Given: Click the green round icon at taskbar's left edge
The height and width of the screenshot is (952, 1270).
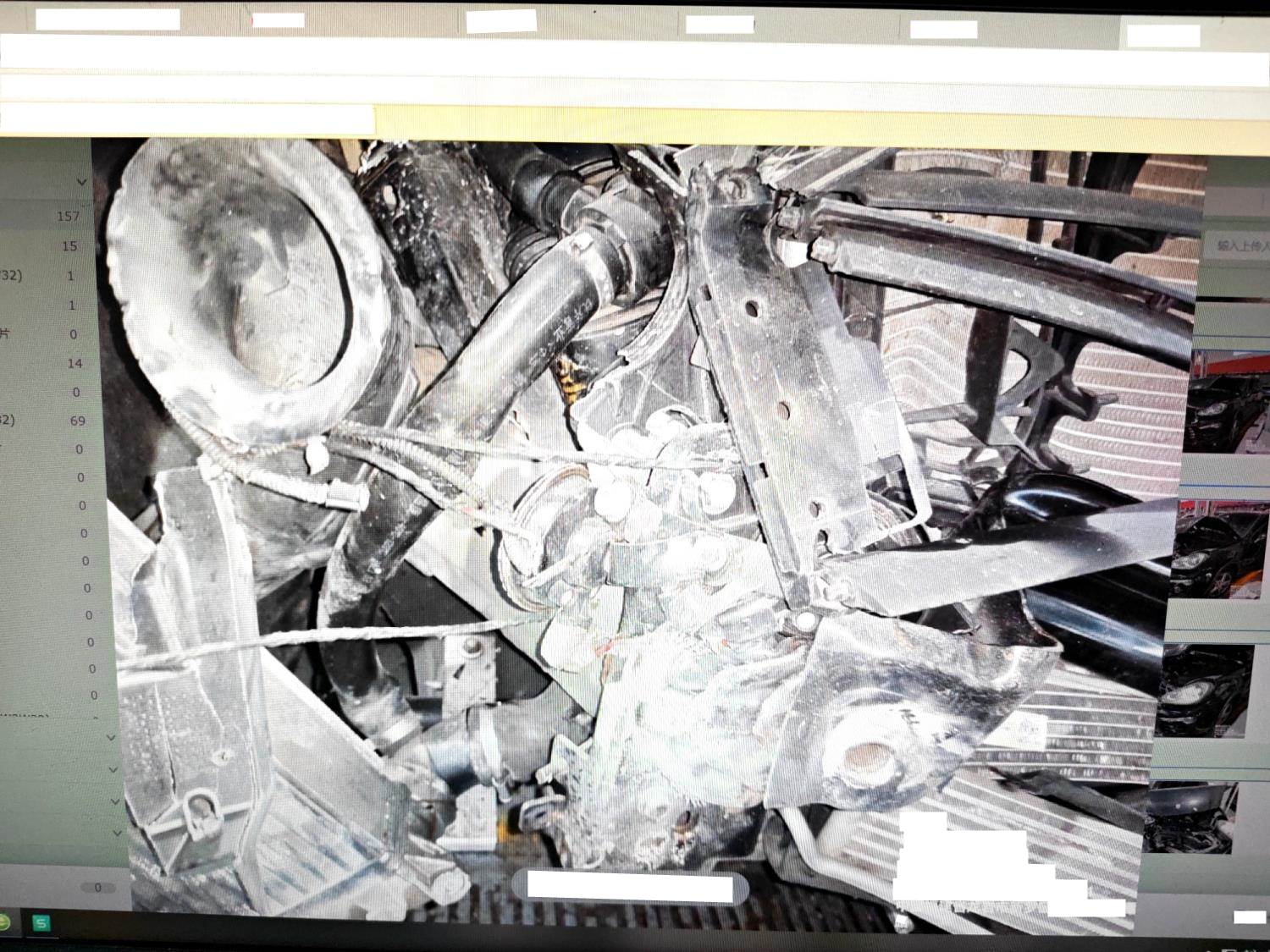Looking at the screenshot, I should coord(3,922).
